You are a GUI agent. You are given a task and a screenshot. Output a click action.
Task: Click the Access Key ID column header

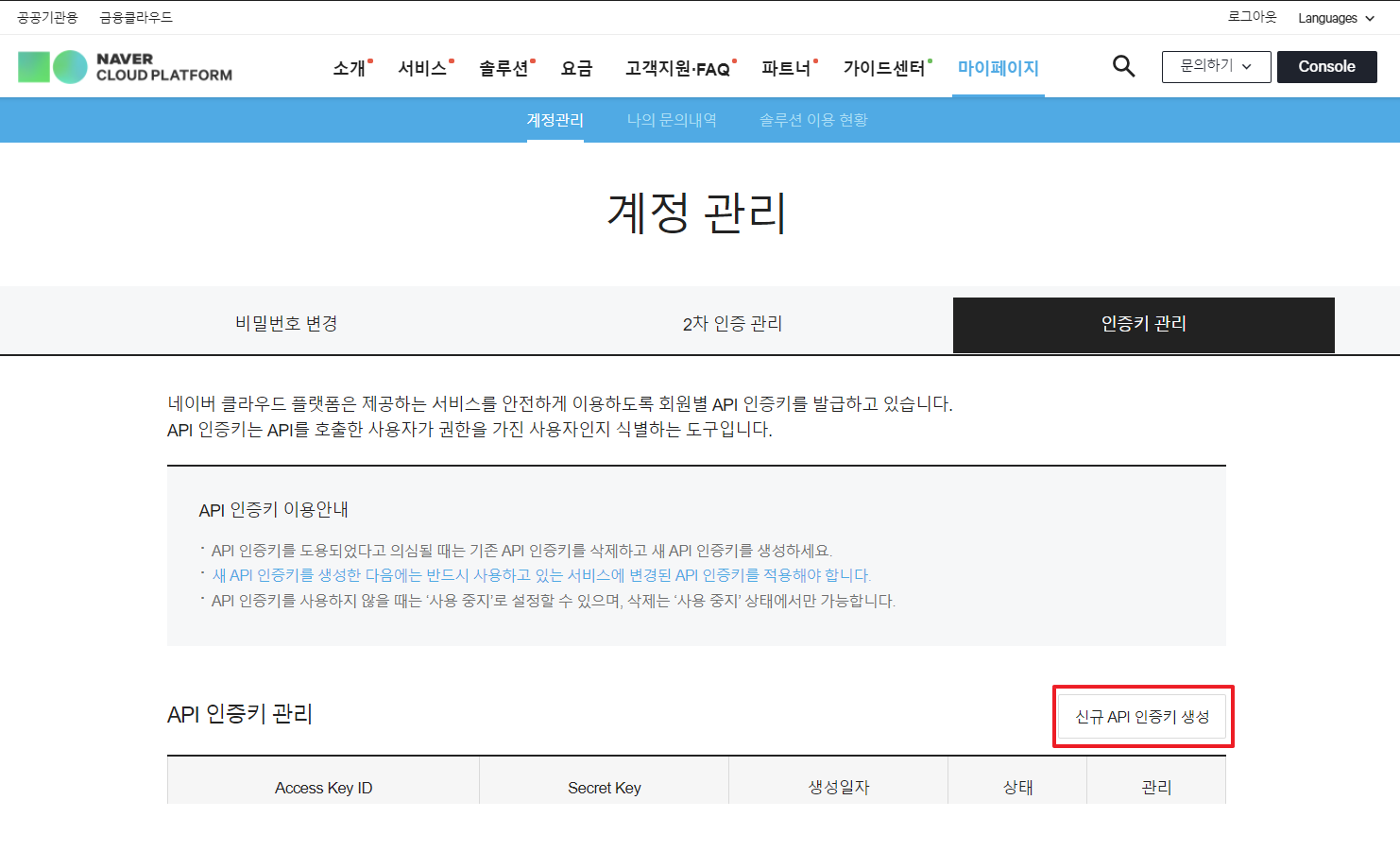click(x=323, y=788)
